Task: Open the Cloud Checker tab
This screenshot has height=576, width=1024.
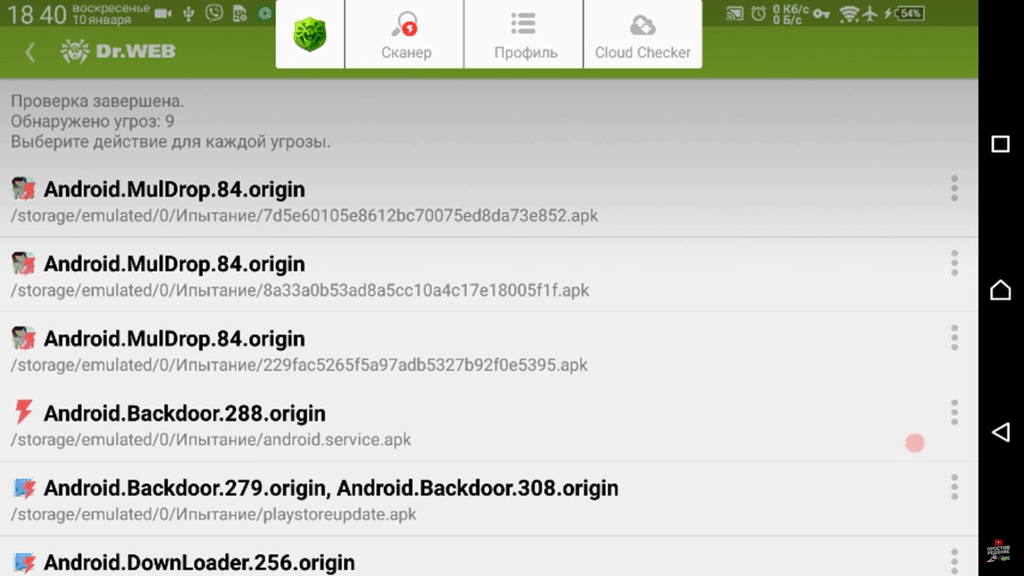Action: click(x=642, y=35)
